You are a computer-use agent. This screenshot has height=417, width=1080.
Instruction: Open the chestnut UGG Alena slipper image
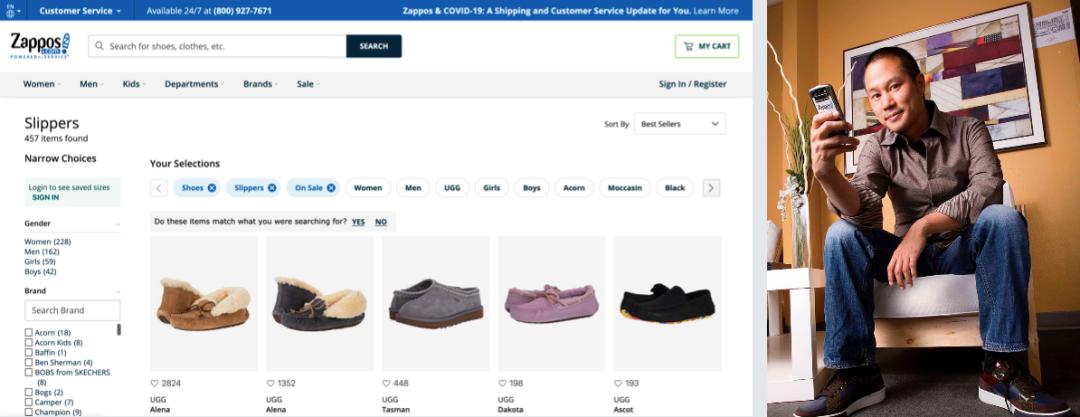204,304
